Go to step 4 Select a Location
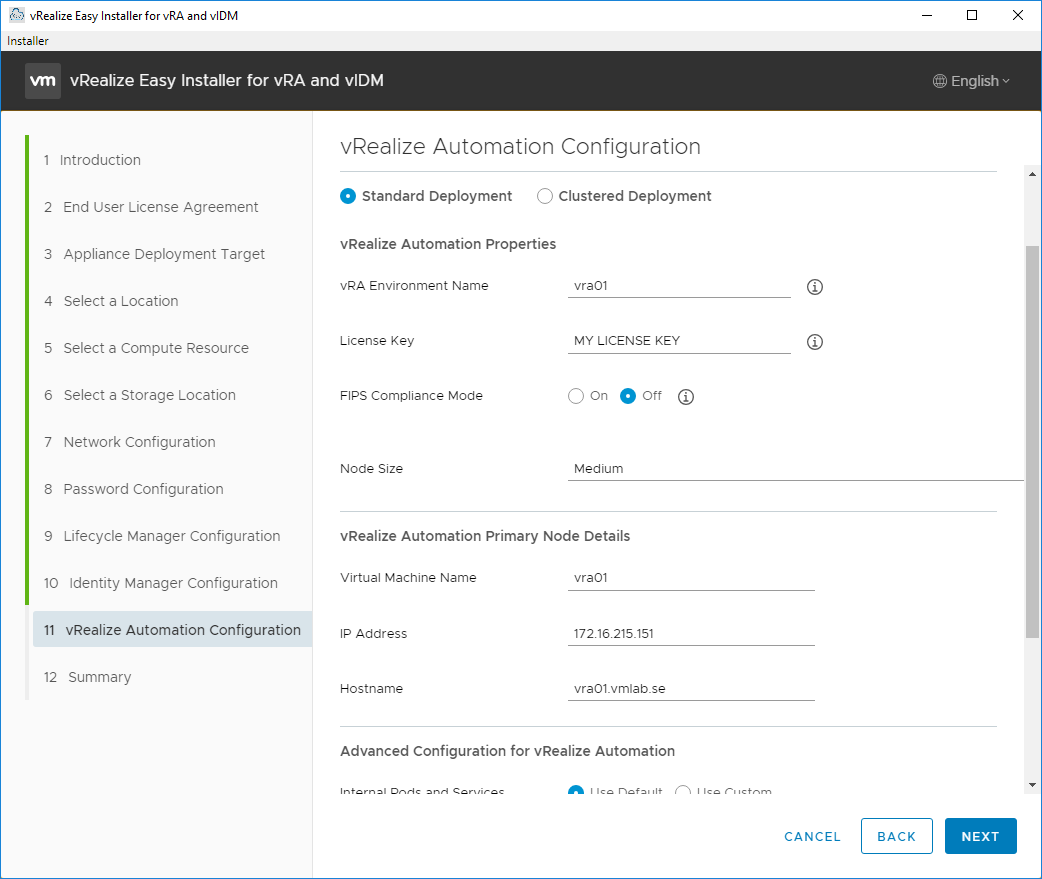1042x879 pixels. coord(111,301)
